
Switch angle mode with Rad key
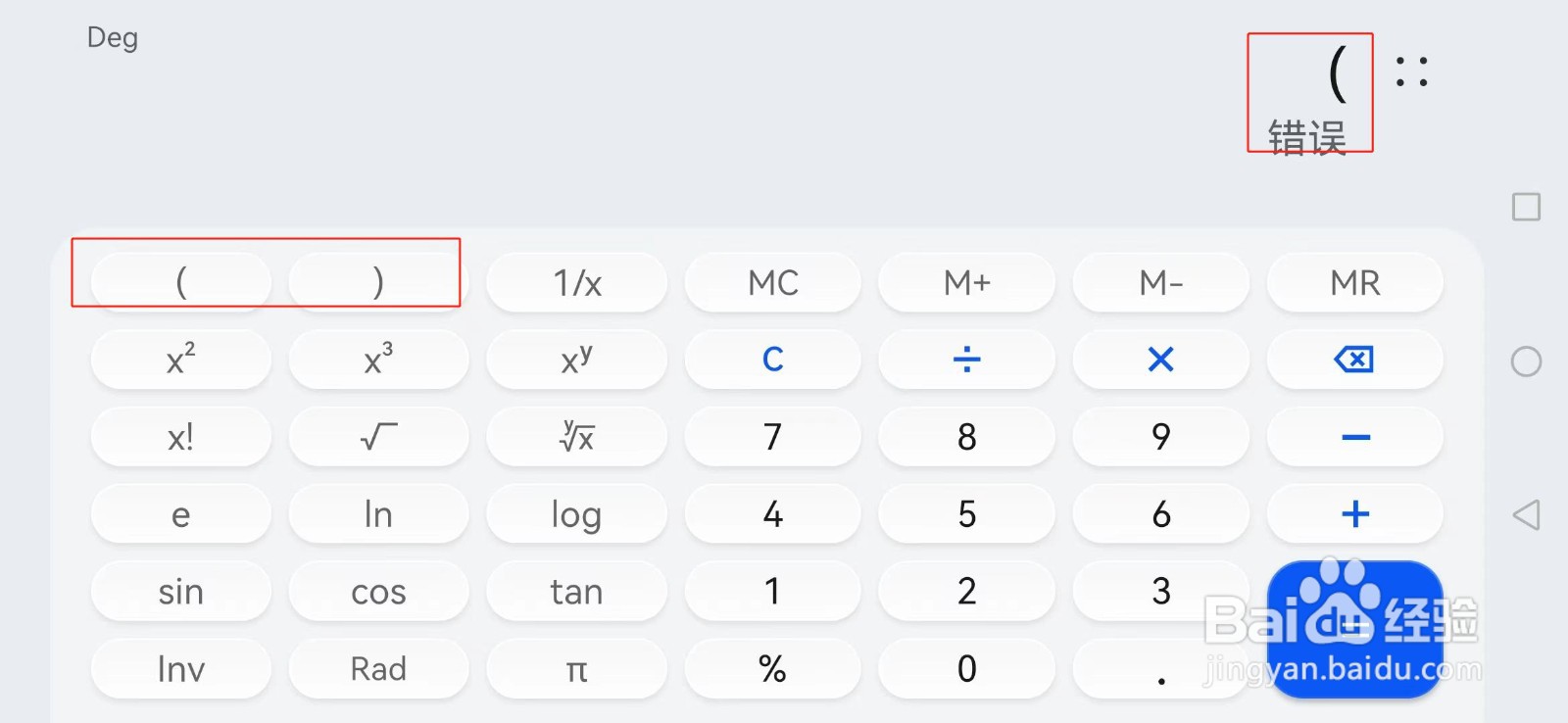tap(378, 669)
